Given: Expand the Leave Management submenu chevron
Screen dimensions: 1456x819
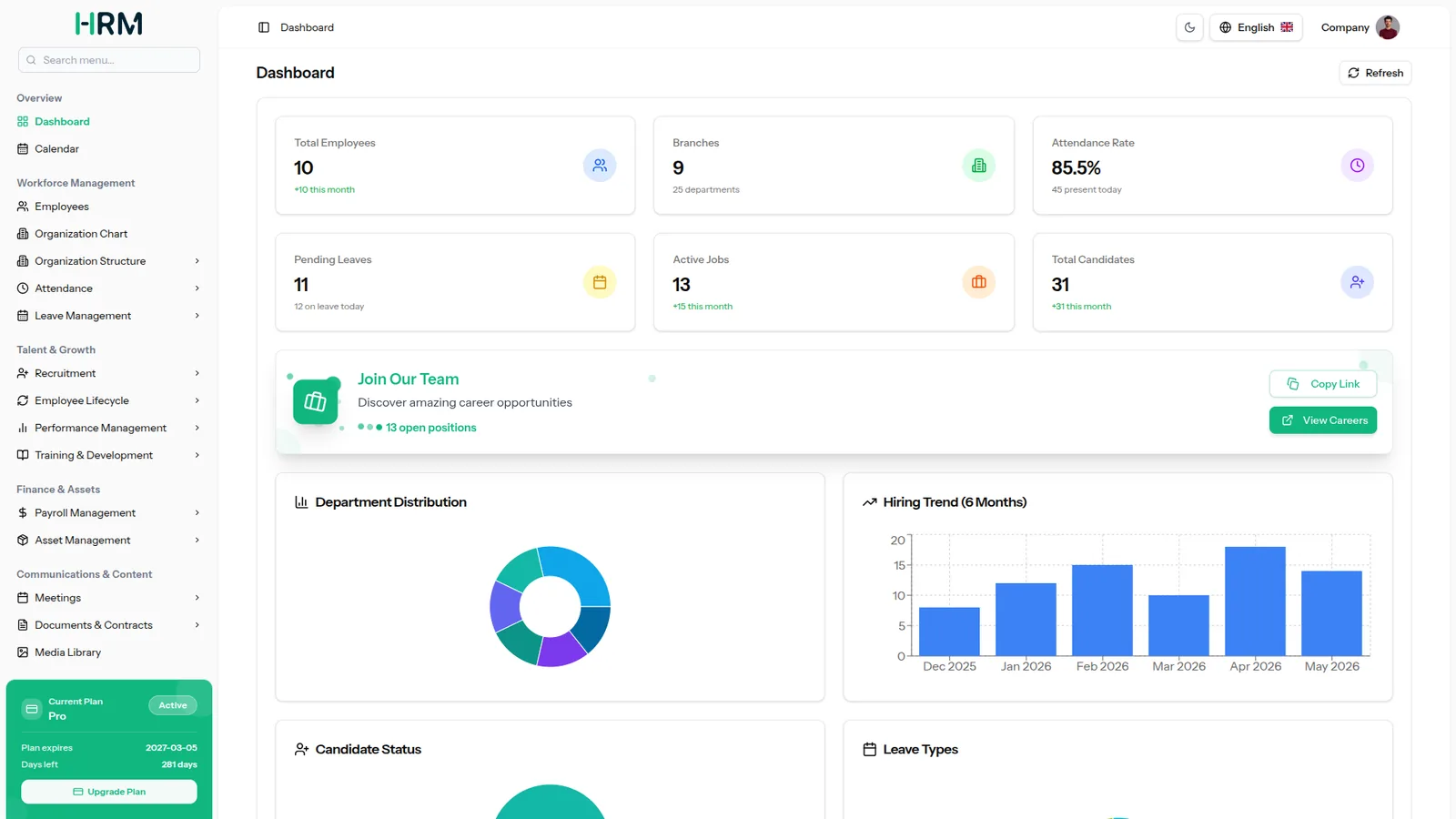Looking at the screenshot, I should (x=197, y=316).
